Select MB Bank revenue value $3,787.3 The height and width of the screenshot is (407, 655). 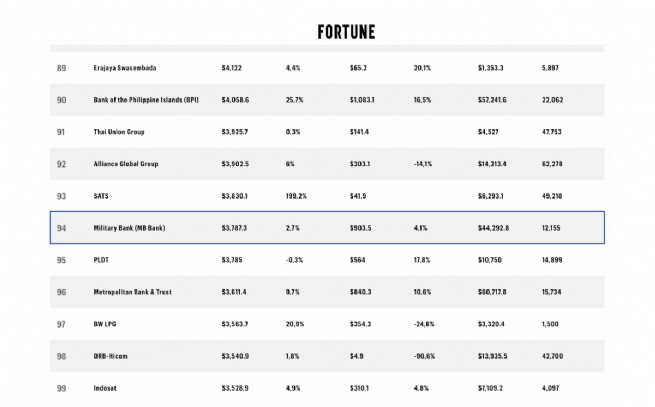coord(234,228)
